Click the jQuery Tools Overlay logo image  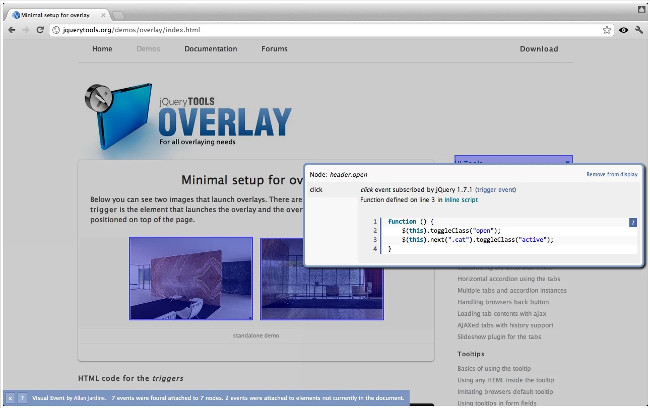pos(188,116)
